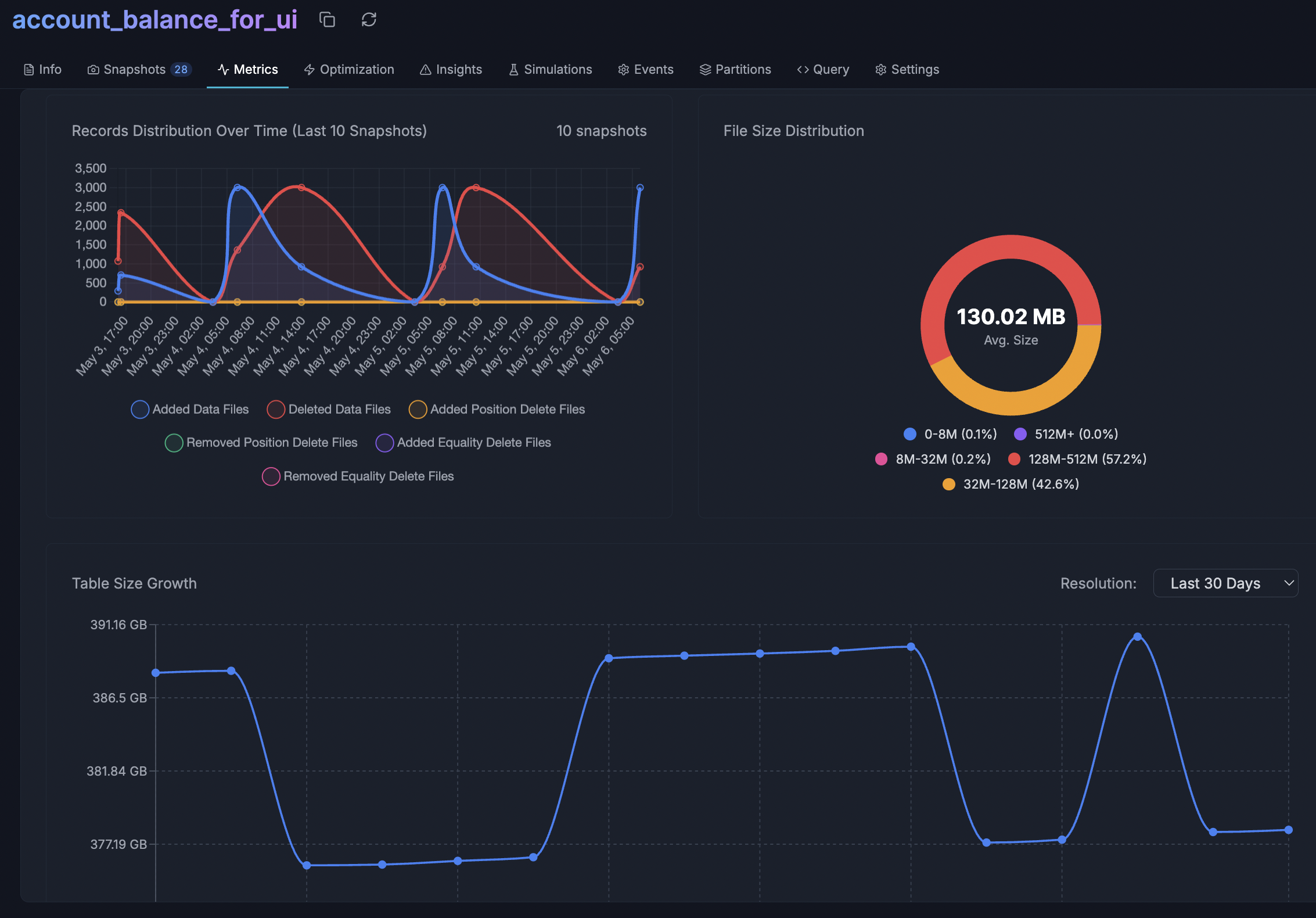Image resolution: width=1316 pixels, height=918 pixels.
Task: Toggle Removed Position Delete Files legend series
Action: (x=261, y=443)
